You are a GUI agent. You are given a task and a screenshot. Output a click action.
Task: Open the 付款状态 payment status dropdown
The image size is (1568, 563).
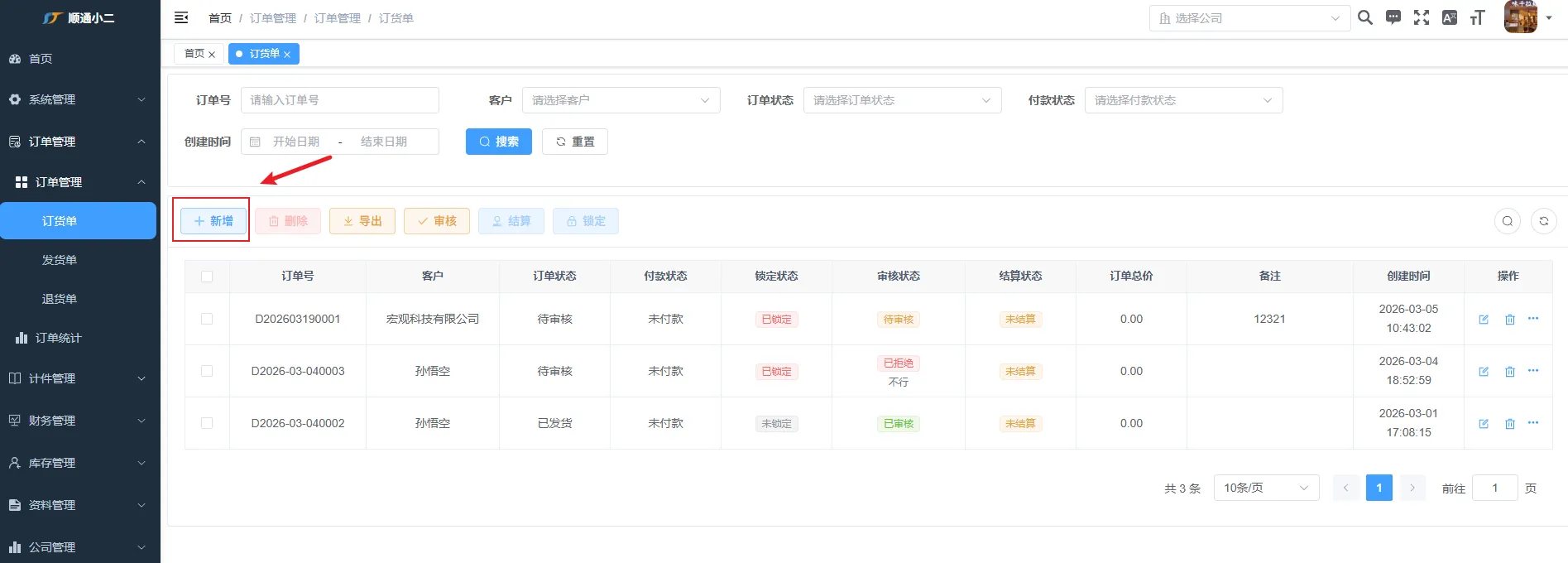tap(1183, 100)
